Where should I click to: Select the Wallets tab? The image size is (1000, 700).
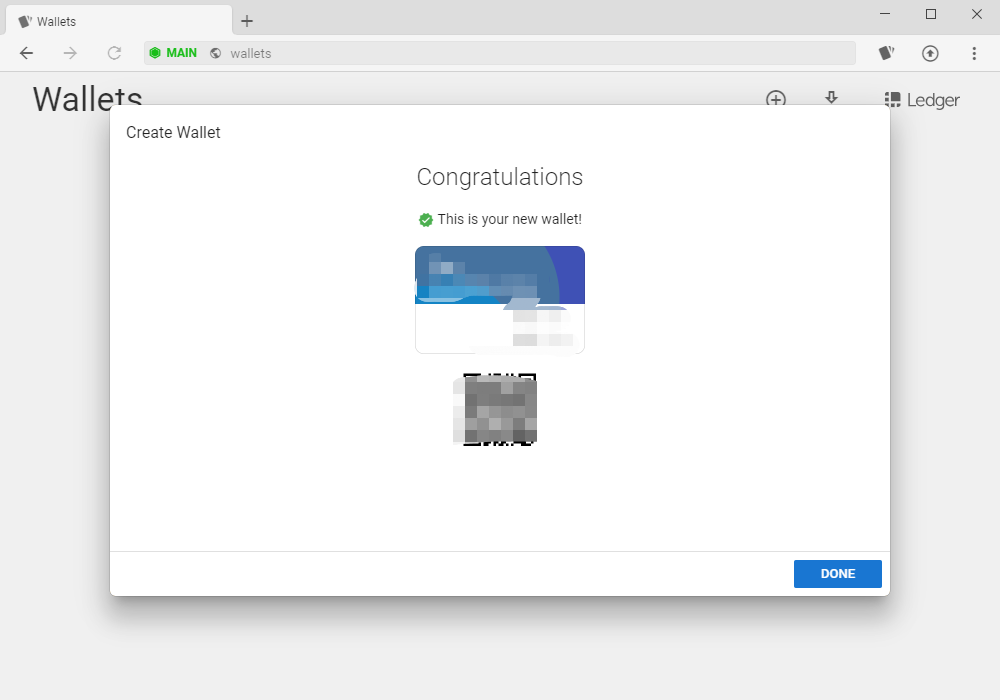(x=119, y=21)
